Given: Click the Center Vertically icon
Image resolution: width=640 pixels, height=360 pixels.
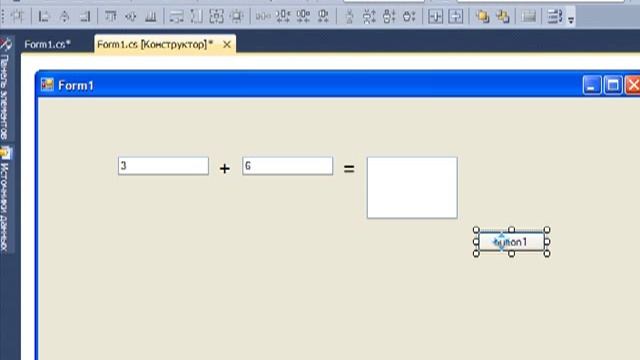Looking at the screenshot, I should (456, 16).
